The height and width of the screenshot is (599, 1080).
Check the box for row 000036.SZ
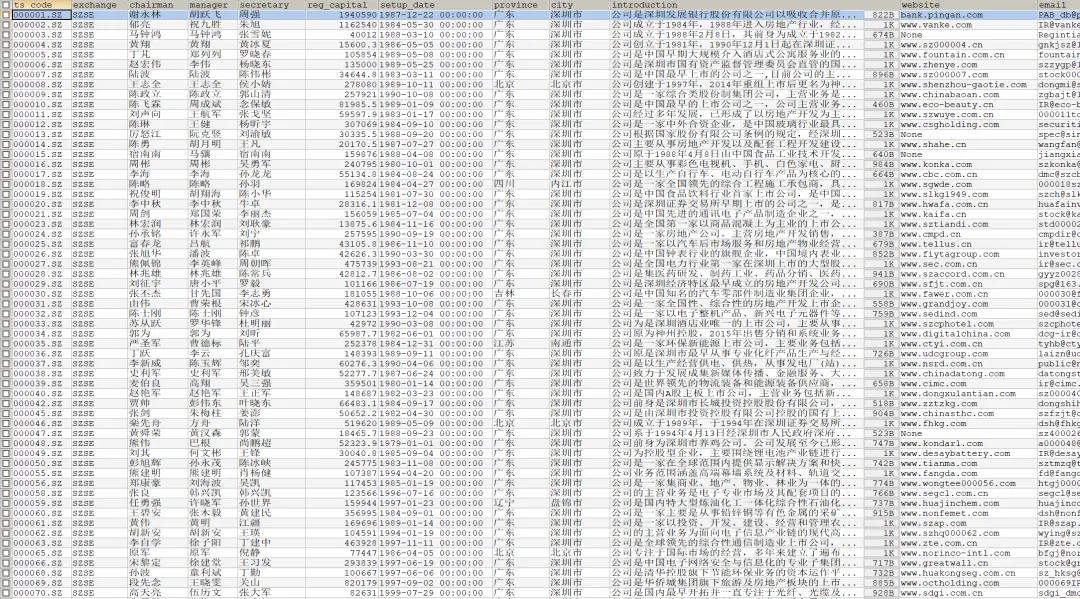coord(6,354)
